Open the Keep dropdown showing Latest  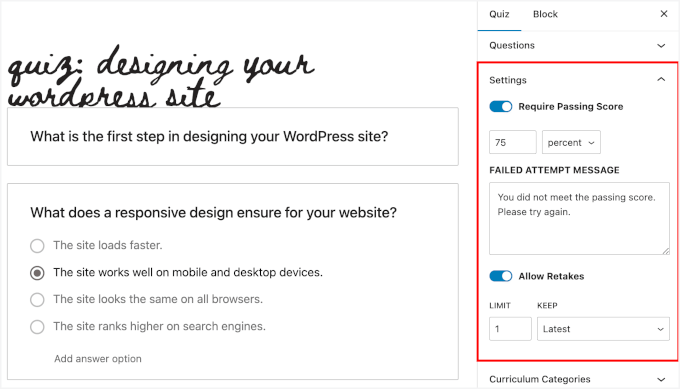click(x=603, y=329)
